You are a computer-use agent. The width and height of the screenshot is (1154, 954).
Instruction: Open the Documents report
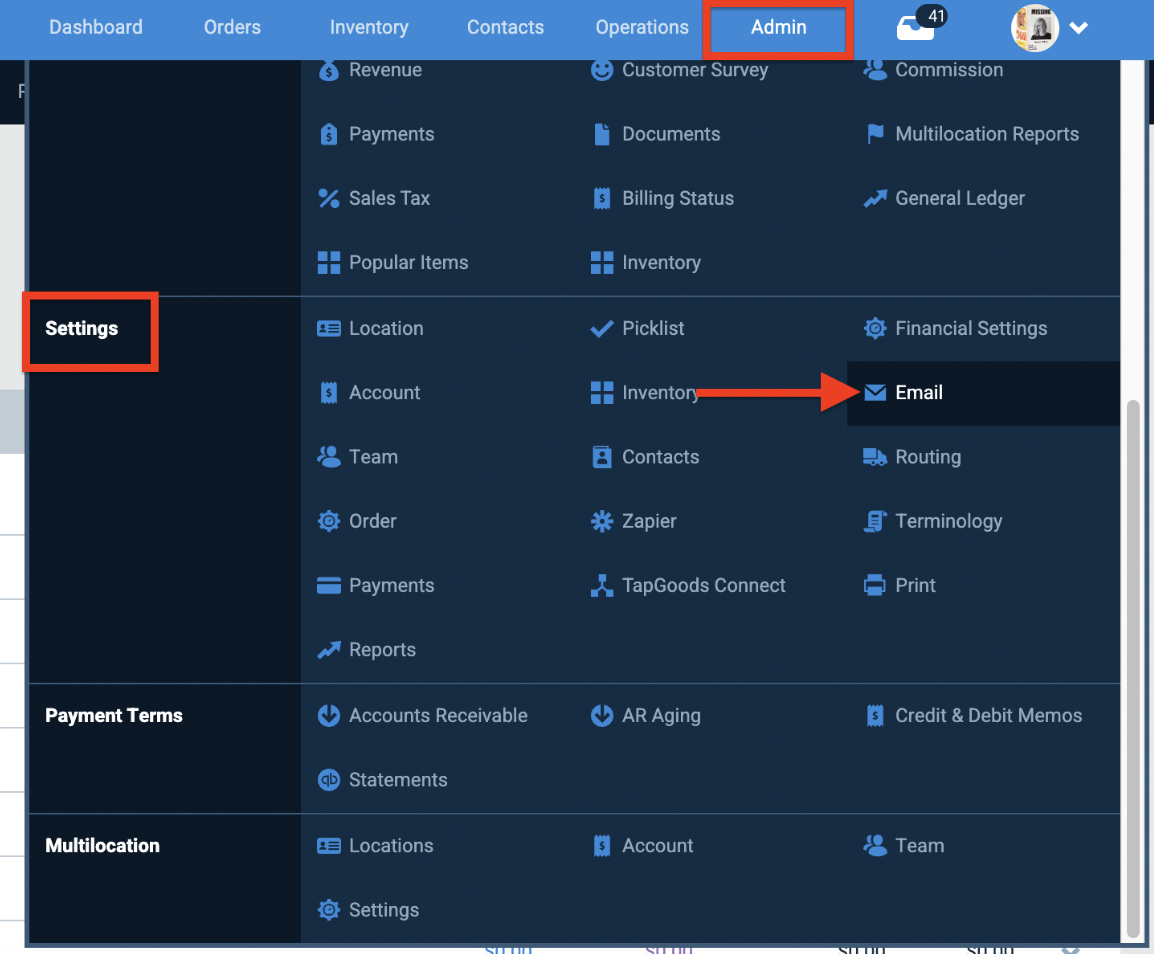click(670, 134)
